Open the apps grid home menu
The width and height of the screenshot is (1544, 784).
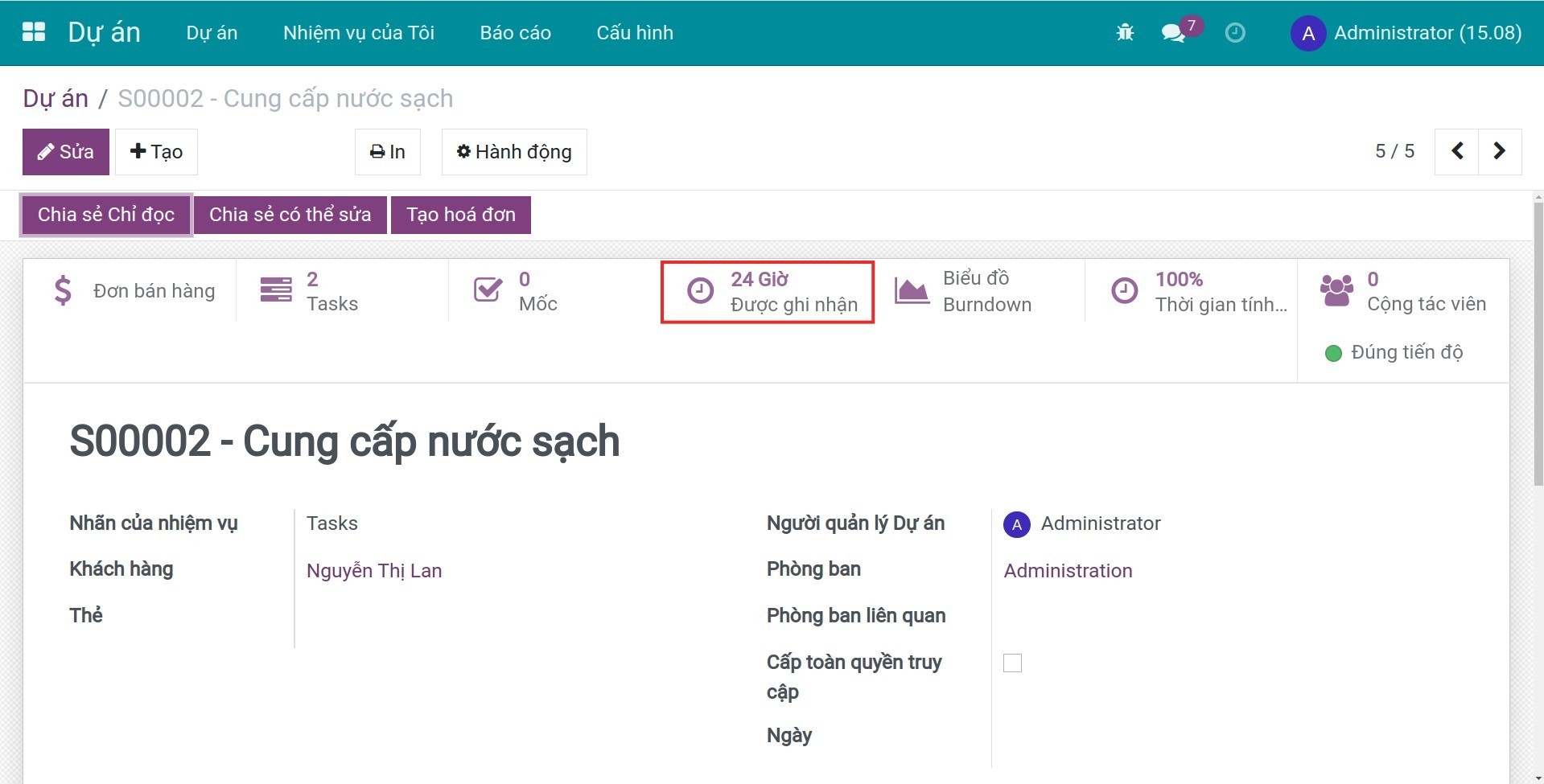[34, 32]
